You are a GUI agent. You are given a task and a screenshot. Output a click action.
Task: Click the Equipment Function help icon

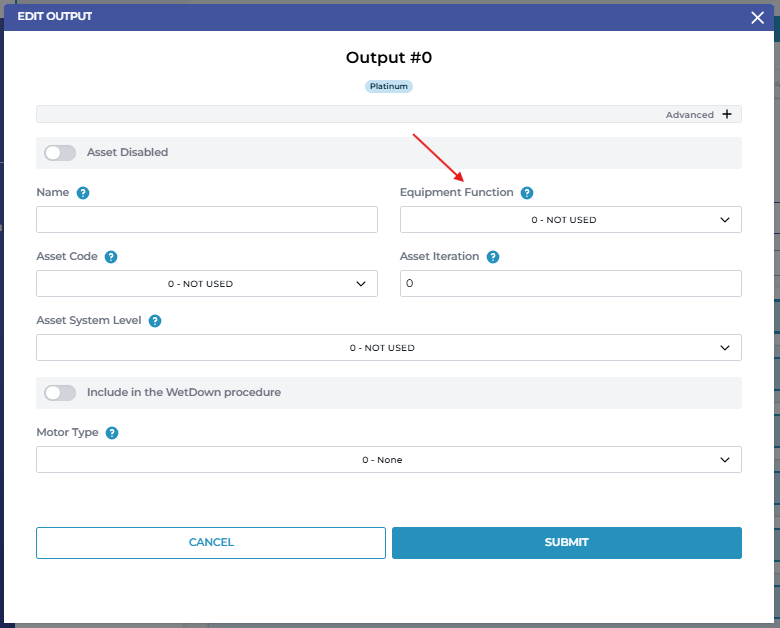point(527,193)
